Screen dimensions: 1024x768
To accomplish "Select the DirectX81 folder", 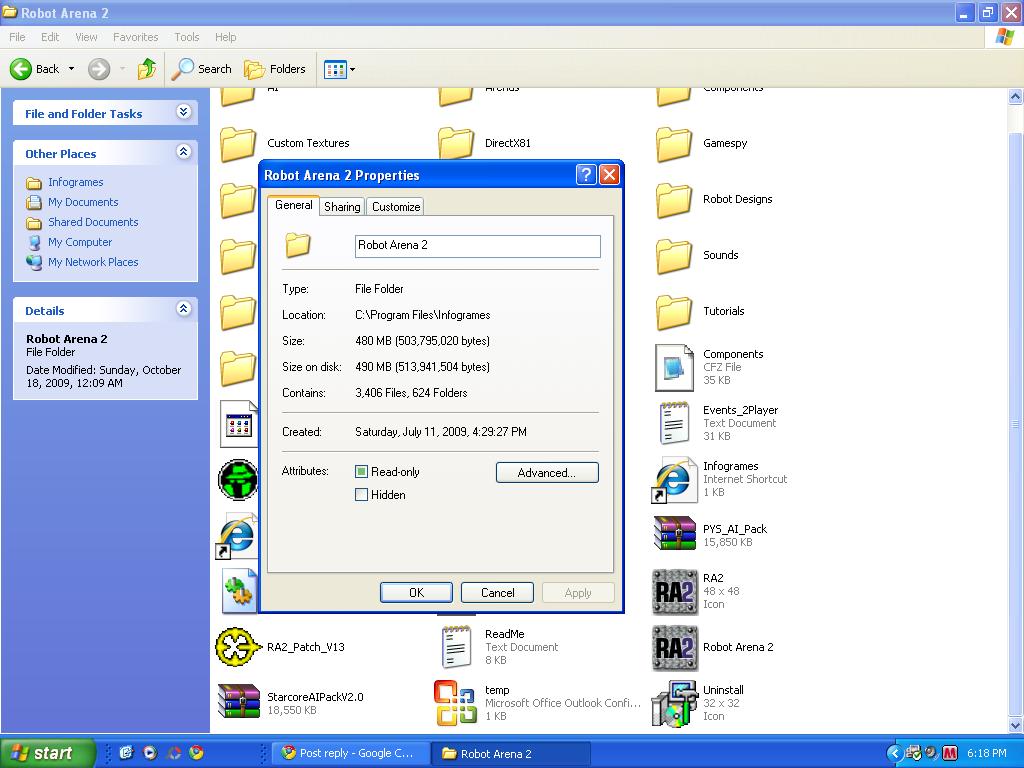I will pyautogui.click(x=485, y=144).
